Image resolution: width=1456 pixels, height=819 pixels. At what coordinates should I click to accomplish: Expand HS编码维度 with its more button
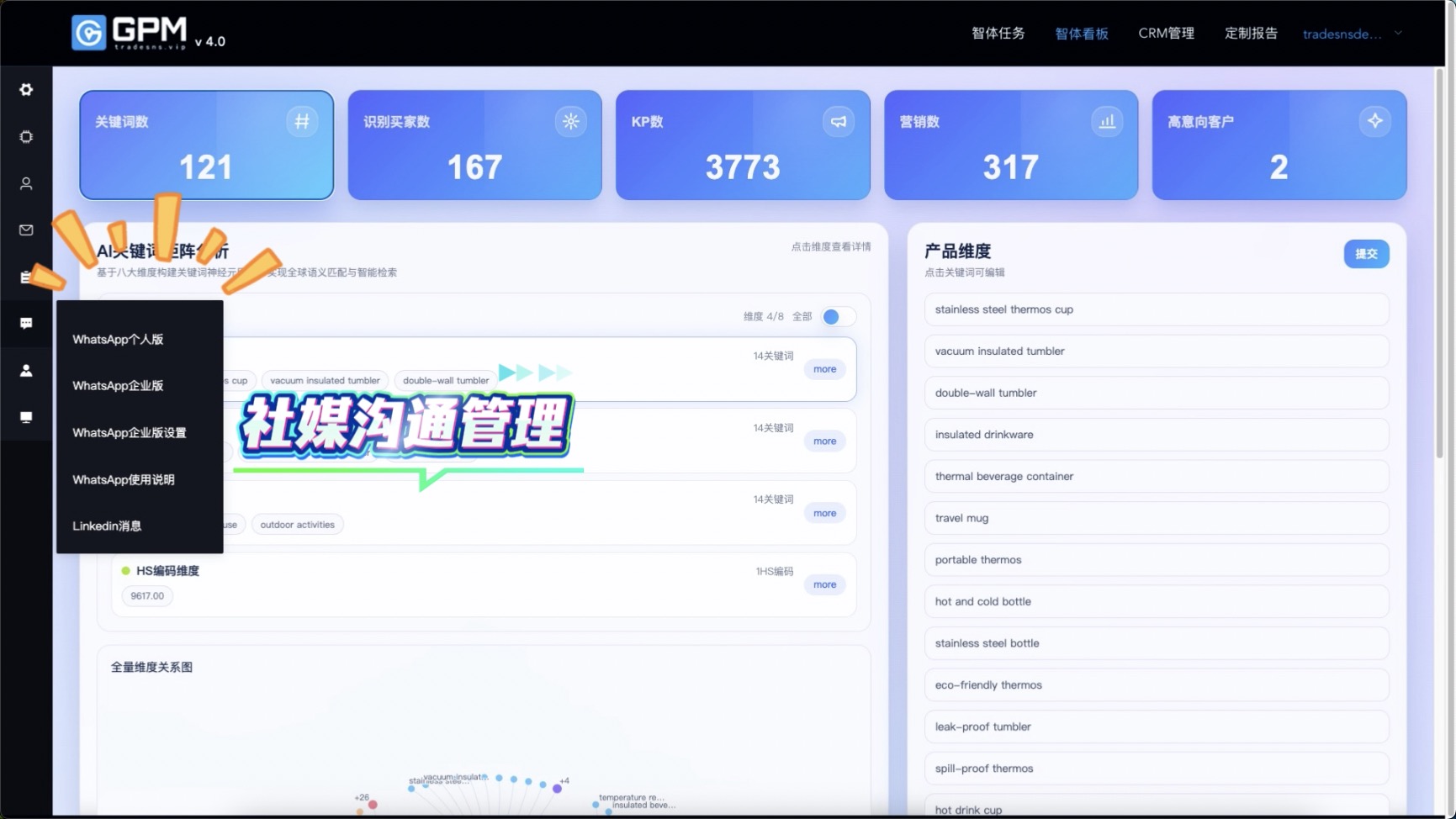point(824,584)
